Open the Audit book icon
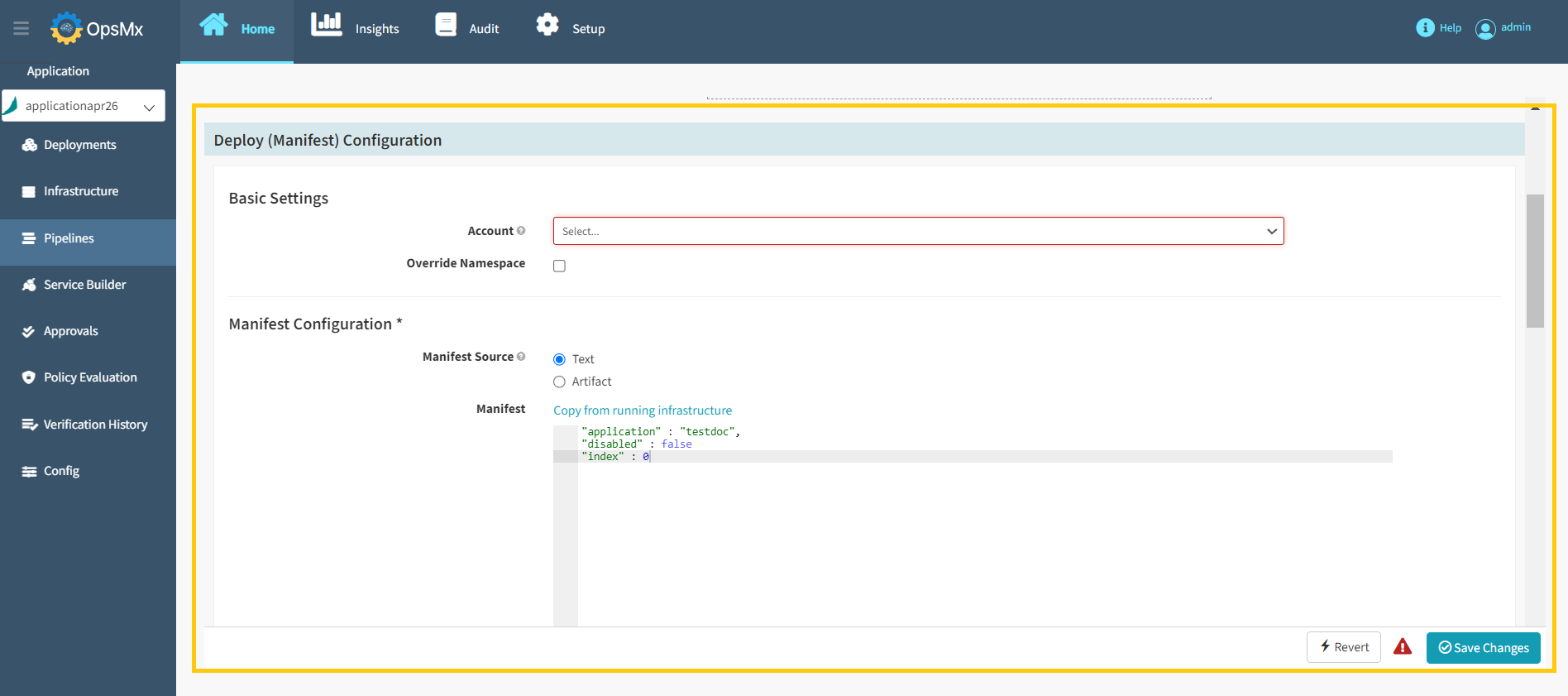The image size is (1568, 696). pyautogui.click(x=446, y=25)
